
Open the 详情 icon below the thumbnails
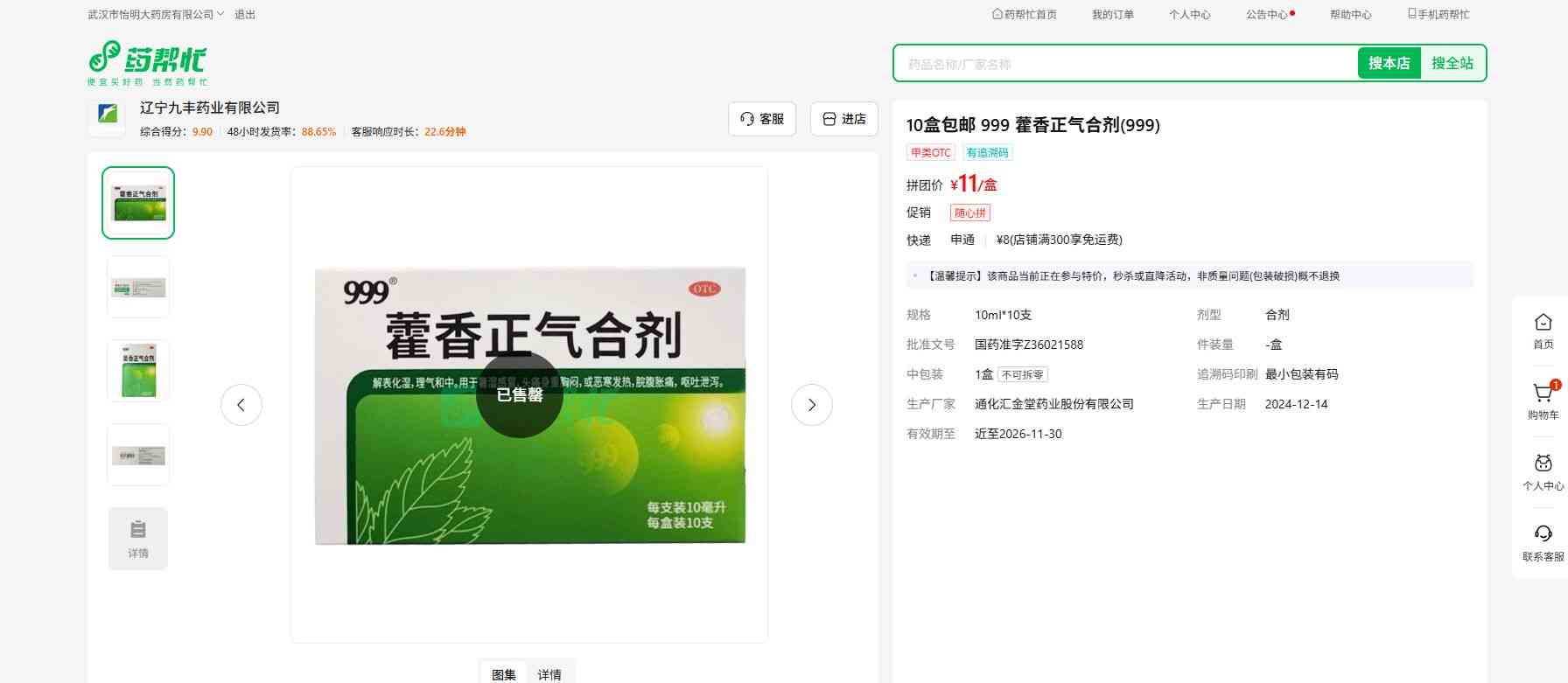[138, 539]
